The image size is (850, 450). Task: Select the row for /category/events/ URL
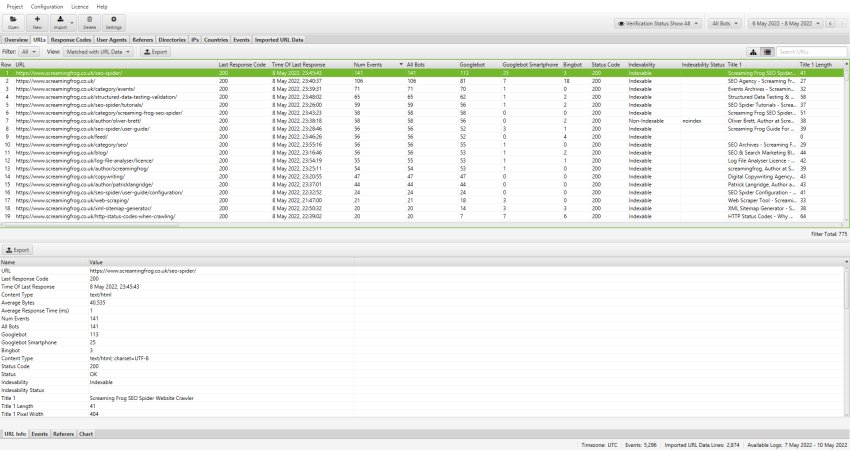[x=422, y=89]
